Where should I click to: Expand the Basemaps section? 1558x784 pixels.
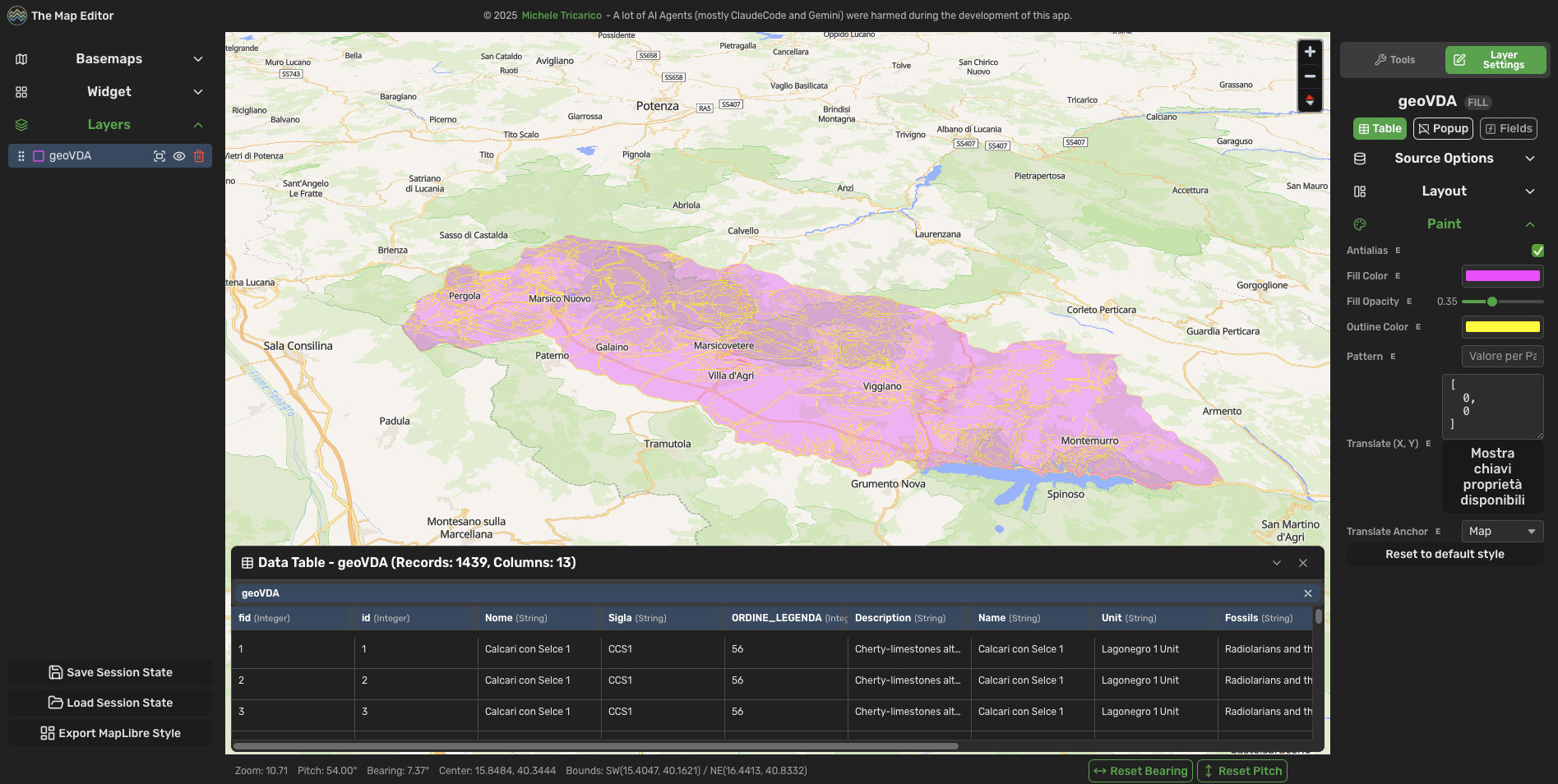click(x=109, y=59)
